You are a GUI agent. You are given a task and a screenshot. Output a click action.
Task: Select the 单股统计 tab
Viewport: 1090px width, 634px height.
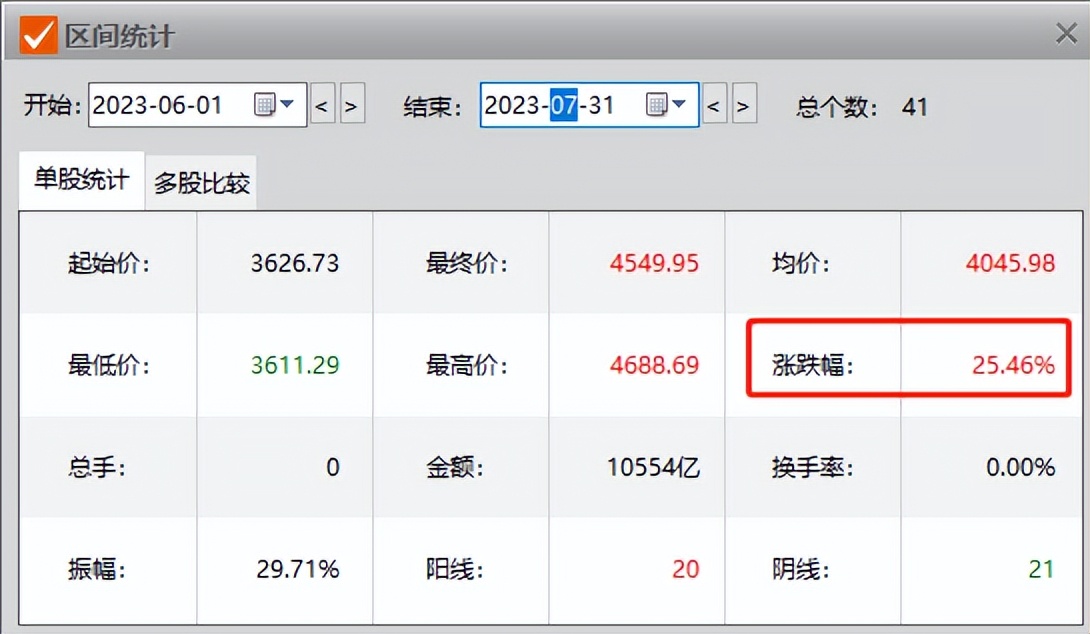tap(80, 180)
